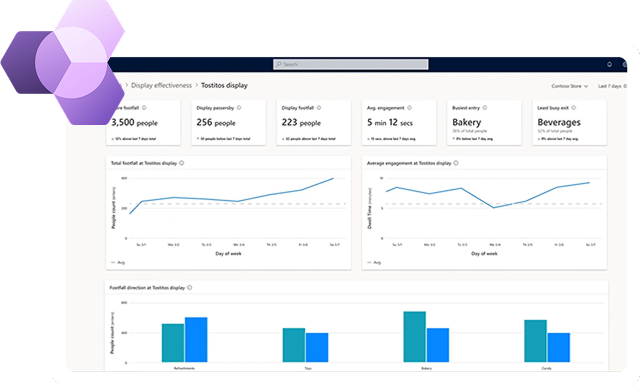Click the teal bar above Bakery

[x=415, y=337]
